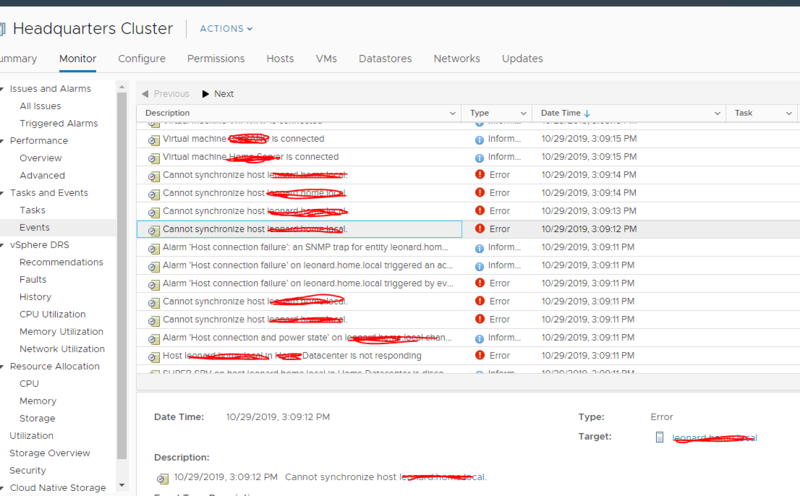Click event icon of 3:09:13 PM row
This screenshot has width=800, height=496.
click(x=154, y=212)
